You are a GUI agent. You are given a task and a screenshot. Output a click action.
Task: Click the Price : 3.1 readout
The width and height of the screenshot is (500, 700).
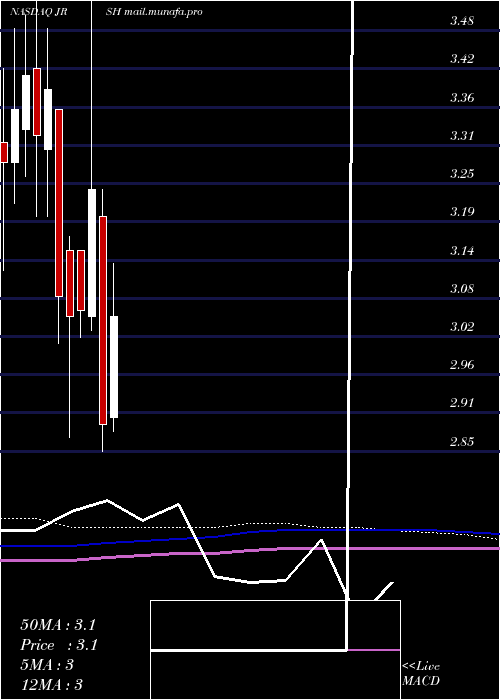point(59,645)
